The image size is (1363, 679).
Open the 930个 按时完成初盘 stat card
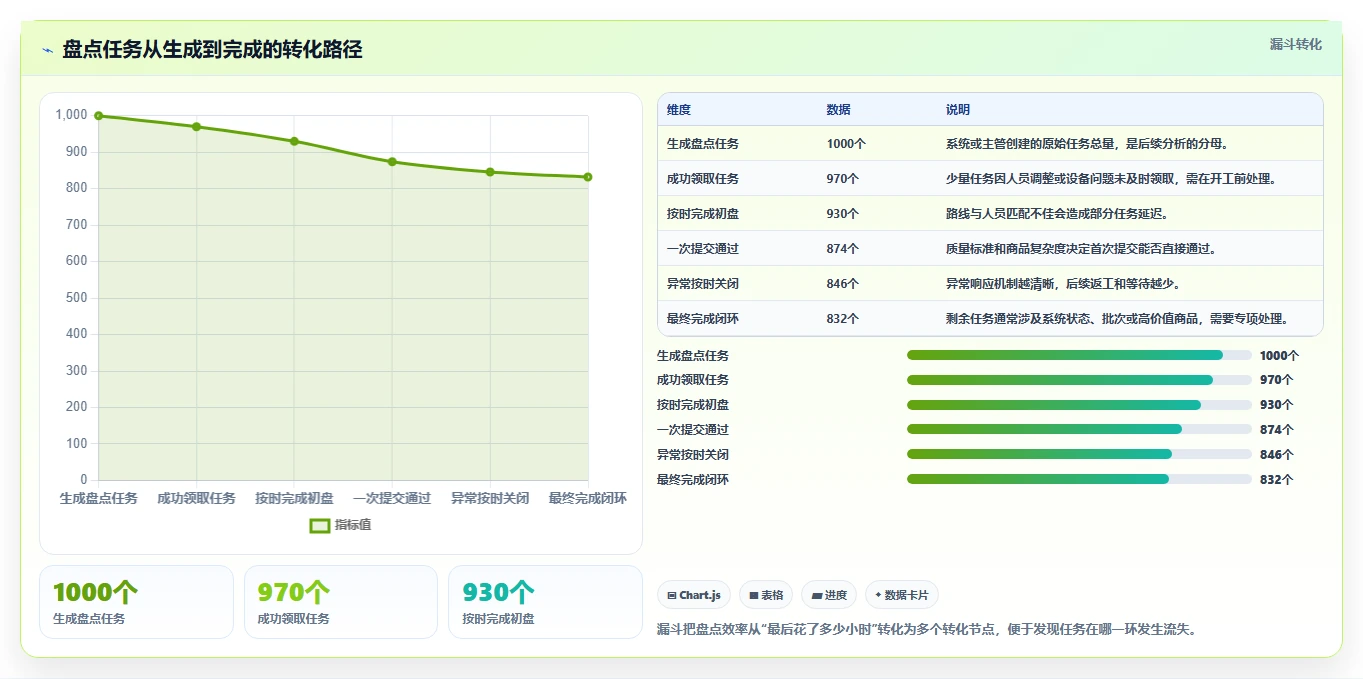(545, 602)
